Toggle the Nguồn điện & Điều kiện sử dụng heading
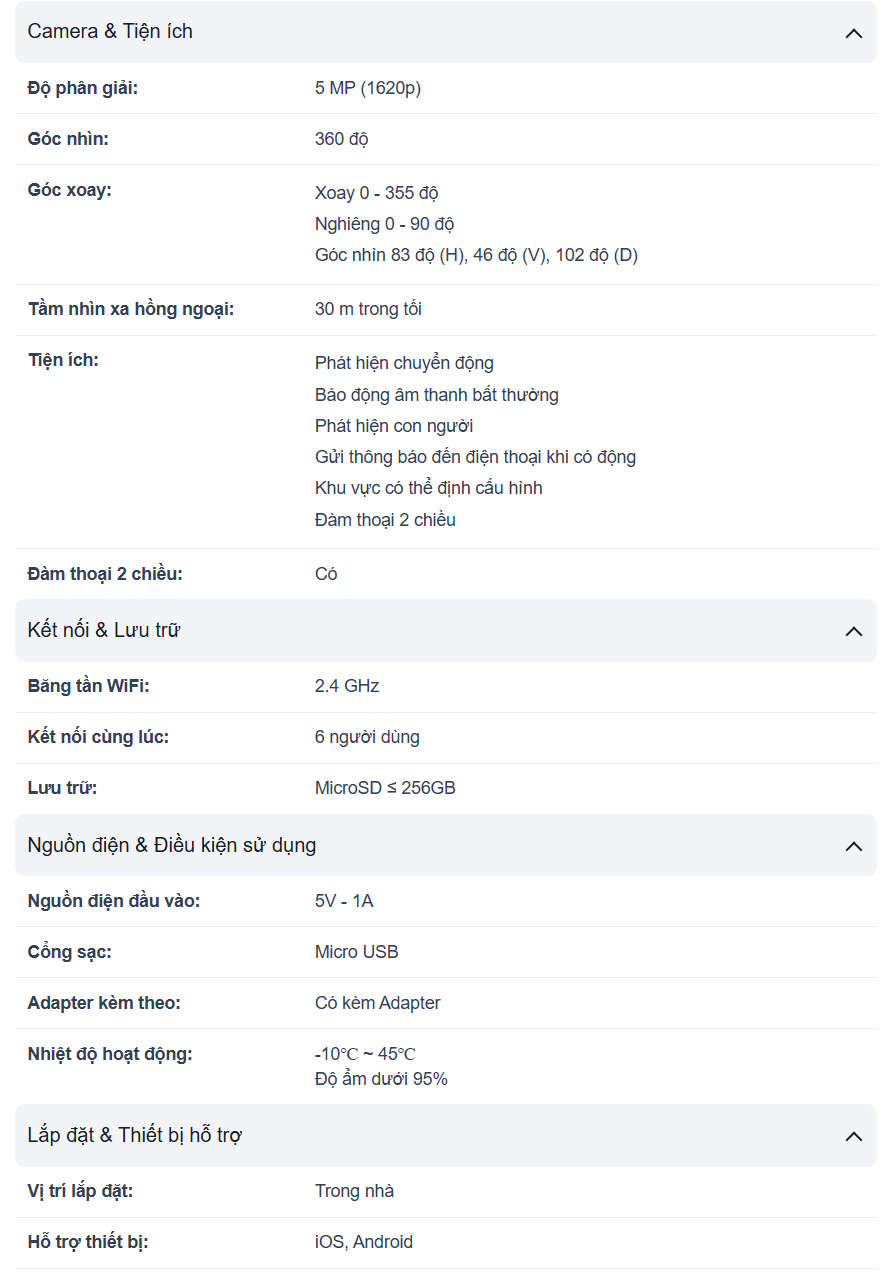Image resolution: width=896 pixels, height=1274 pixels. 172,845
